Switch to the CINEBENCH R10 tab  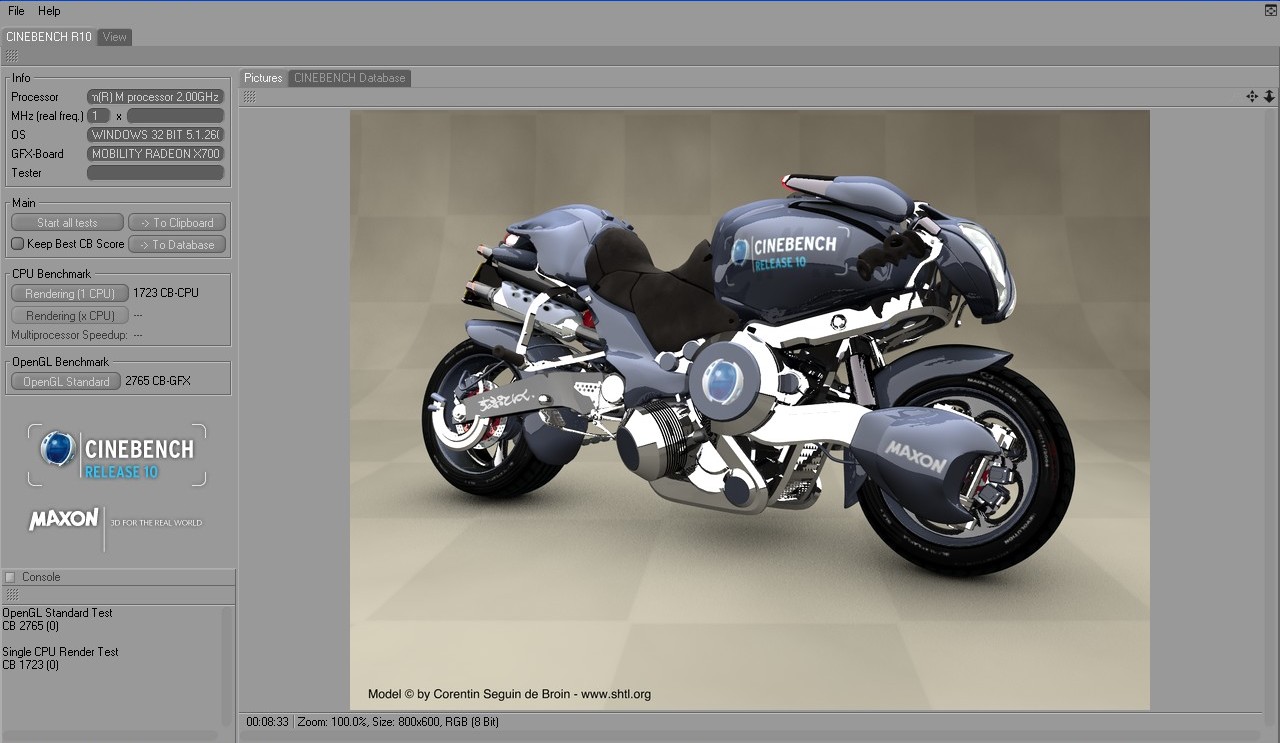(x=49, y=37)
